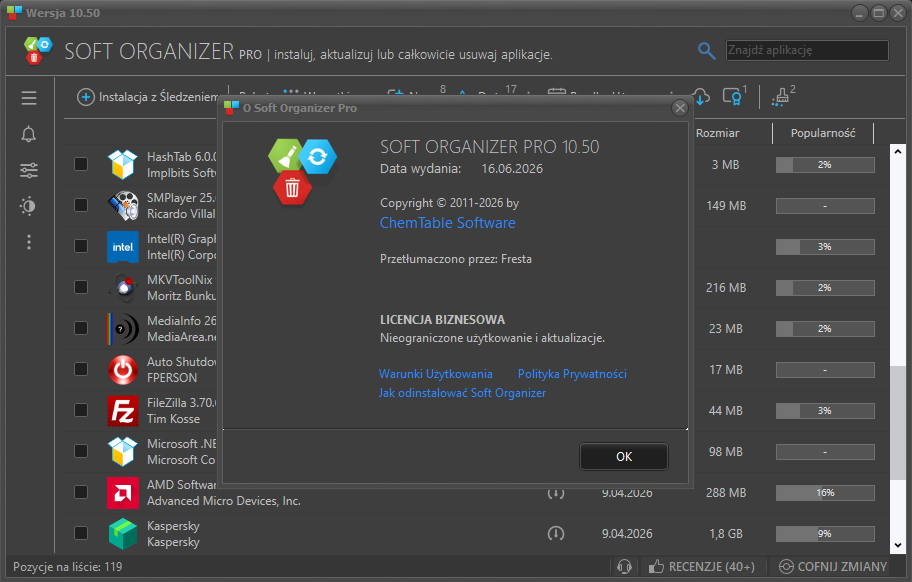912x582 pixels.
Task: Check the MKVToolNix checkbox
Action: [81, 287]
